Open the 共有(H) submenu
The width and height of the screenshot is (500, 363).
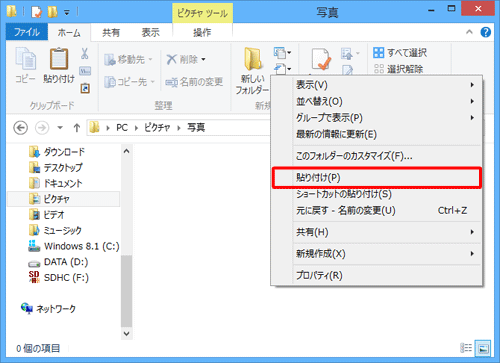[377, 232]
